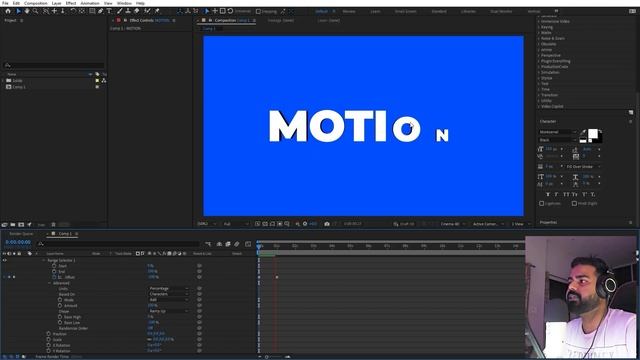The height and width of the screenshot is (360, 640).
Task: Select the Clone Stamp tool
Action: pyautogui.click(x=128, y=11)
